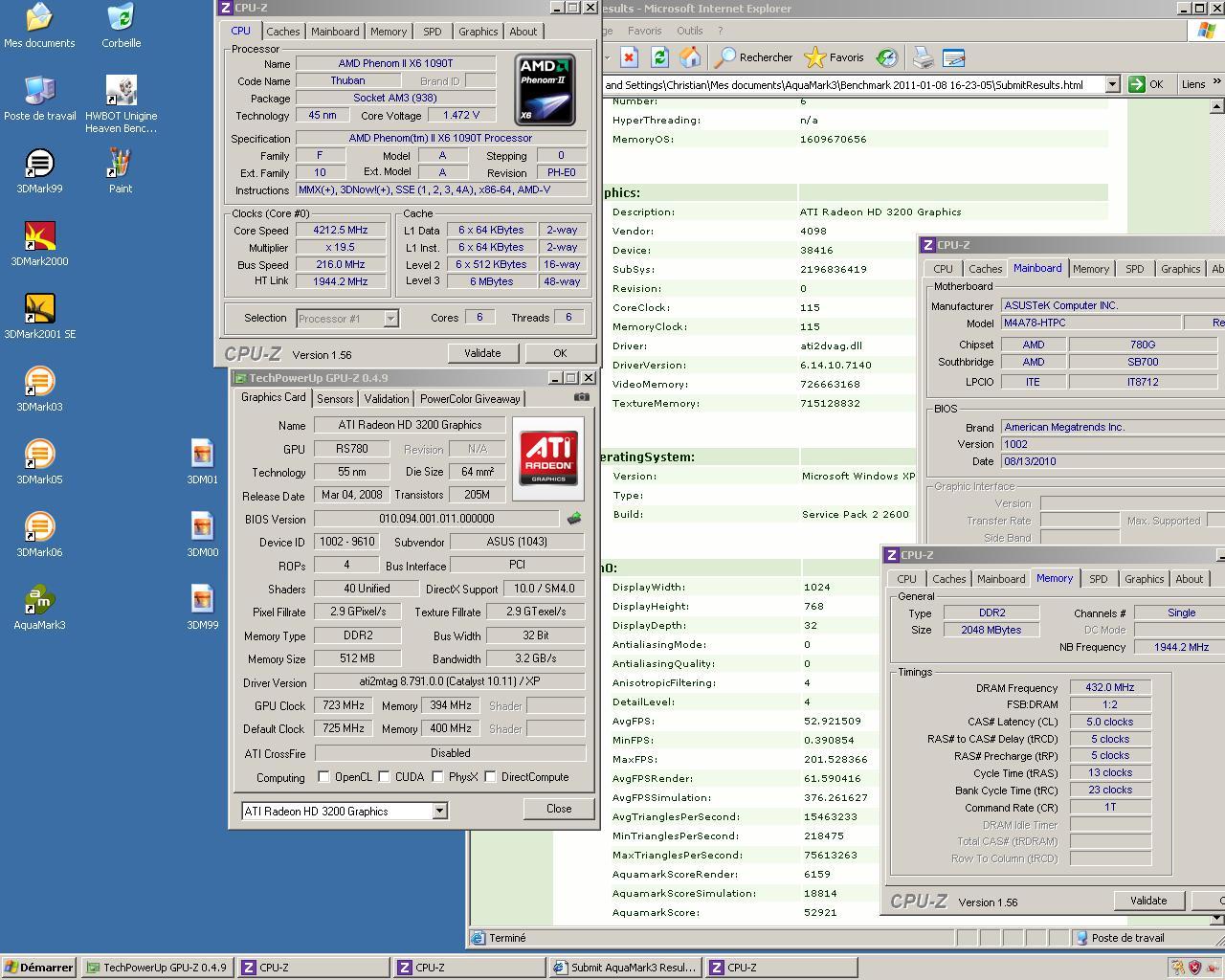
Task: Switch to Submit AquaMark3 Results taskbar item
Action: (625, 968)
